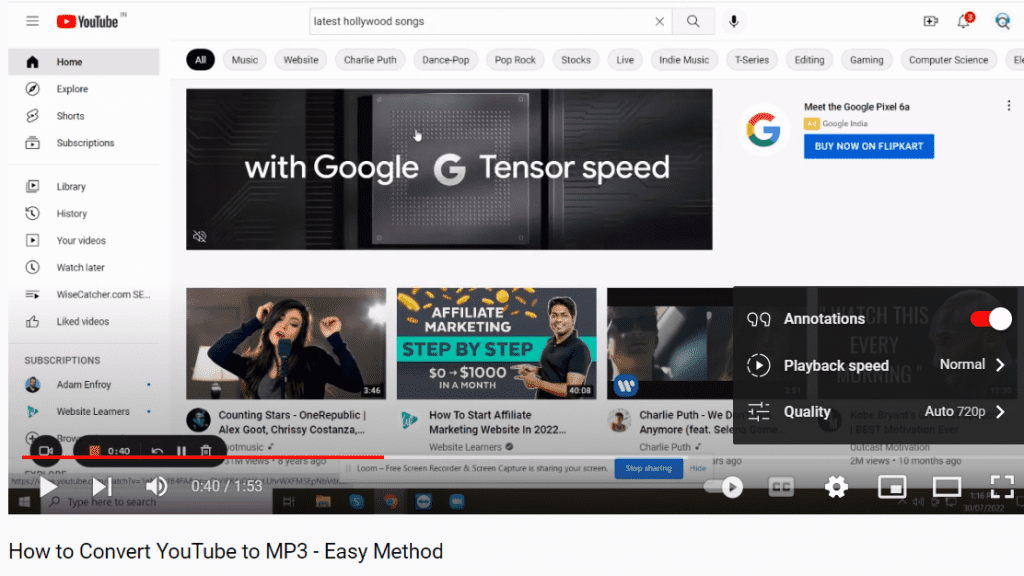Select the Pop Rock filter chip

pos(515,60)
